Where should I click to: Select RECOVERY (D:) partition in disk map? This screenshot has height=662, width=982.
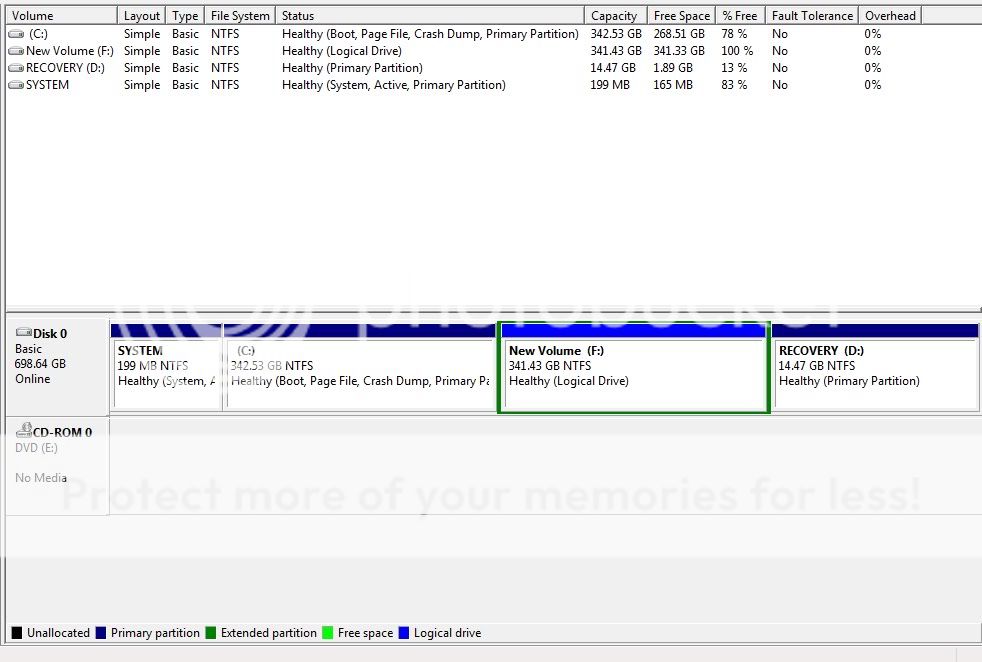coord(875,373)
